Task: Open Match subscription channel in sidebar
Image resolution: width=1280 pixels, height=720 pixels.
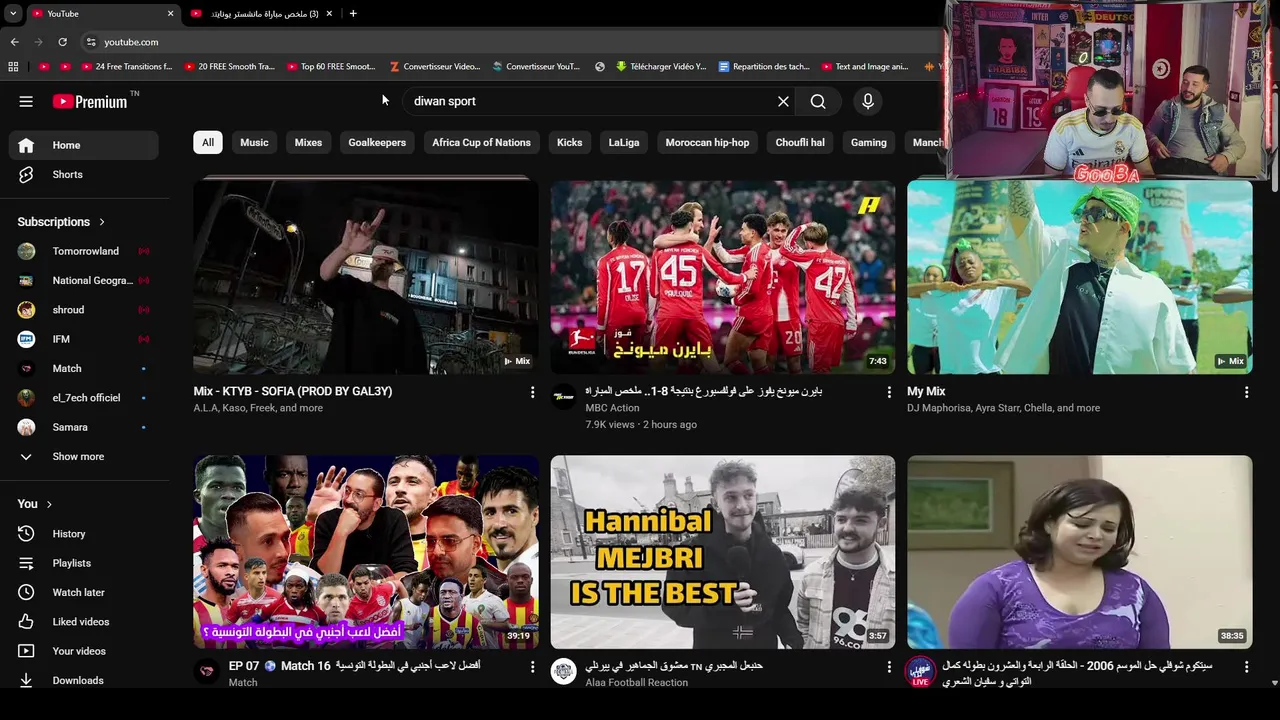Action: point(84,369)
